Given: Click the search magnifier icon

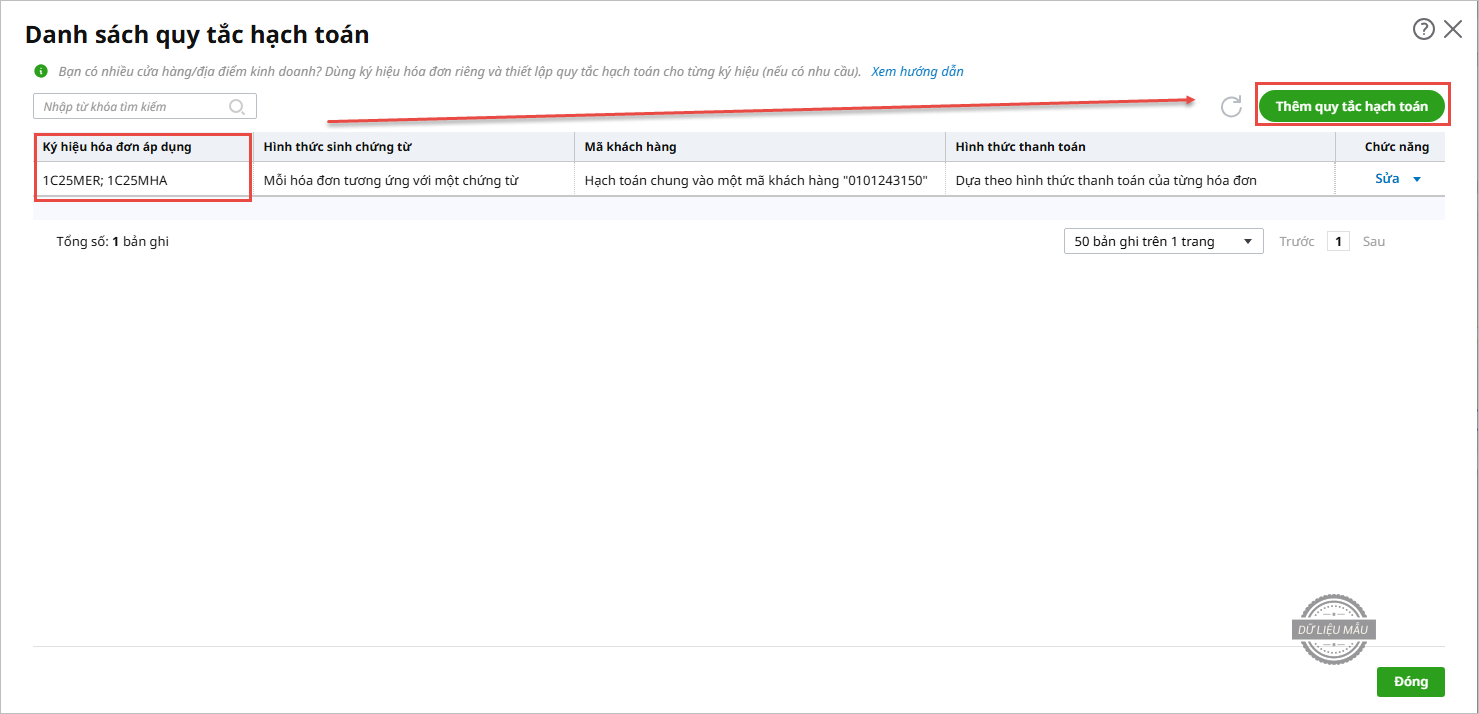Looking at the screenshot, I should 237,107.
